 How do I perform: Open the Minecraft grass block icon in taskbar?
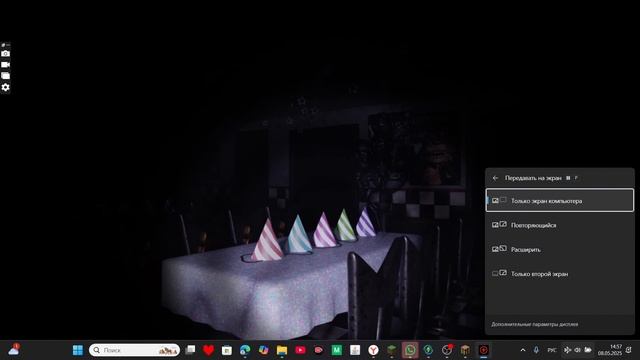[x=392, y=350]
